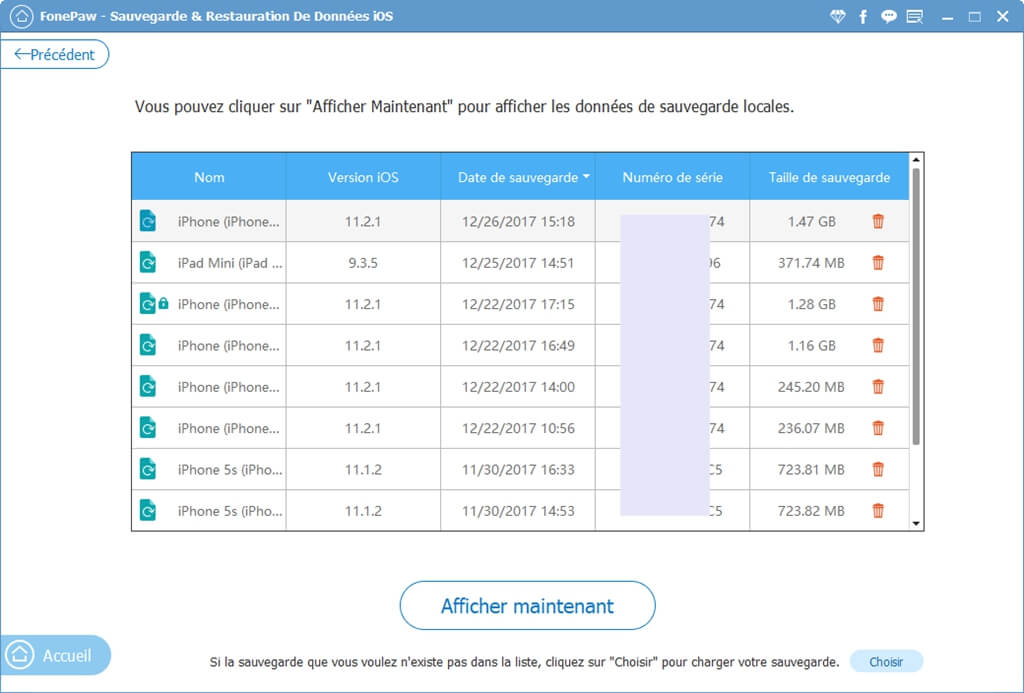Screen dimensions: 1024x693
Task: Select the date cell 11/30/2017 16:33
Action: pyautogui.click(x=518, y=469)
